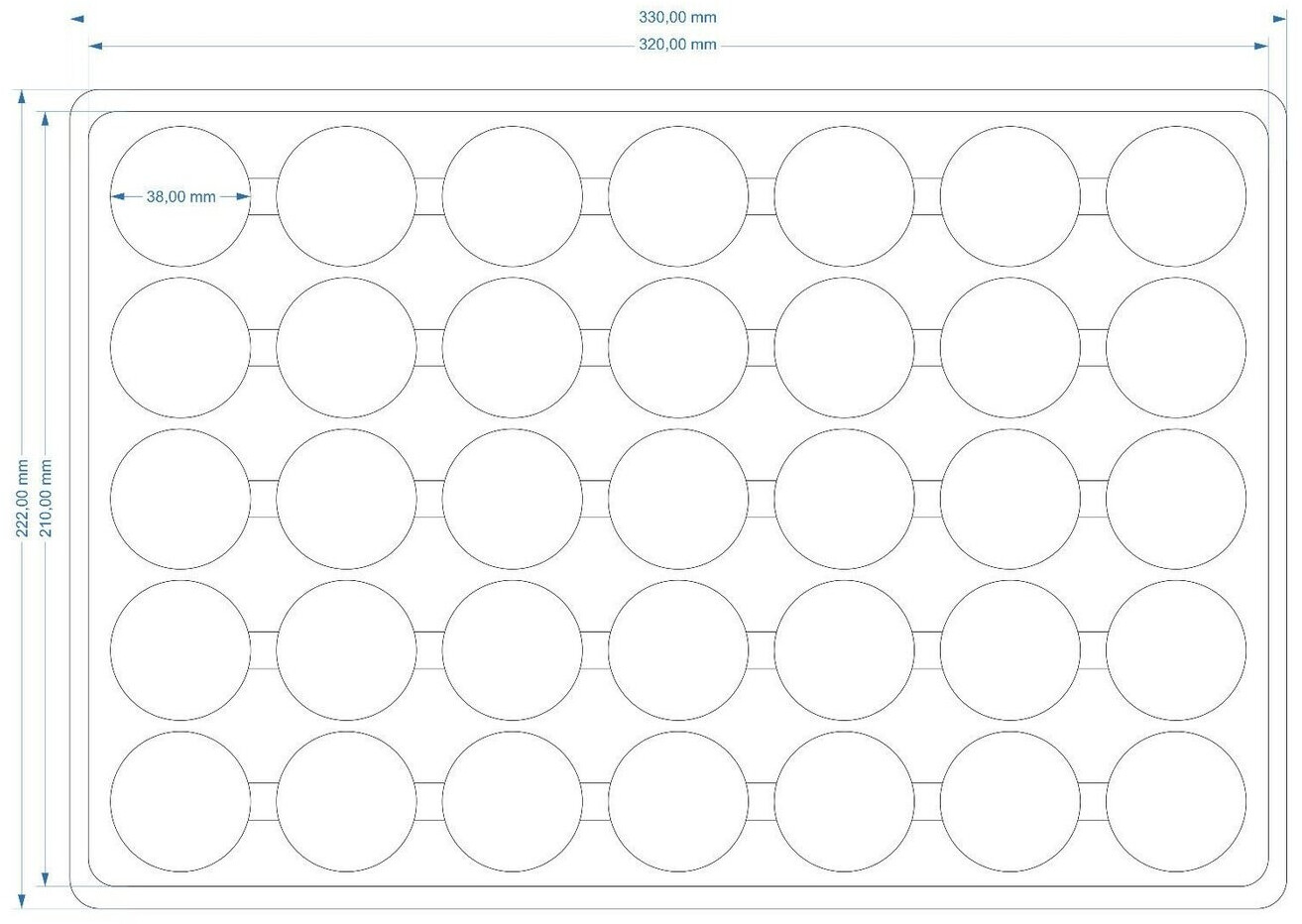Select the bottom-left circle in the grid

pyautogui.click(x=179, y=801)
